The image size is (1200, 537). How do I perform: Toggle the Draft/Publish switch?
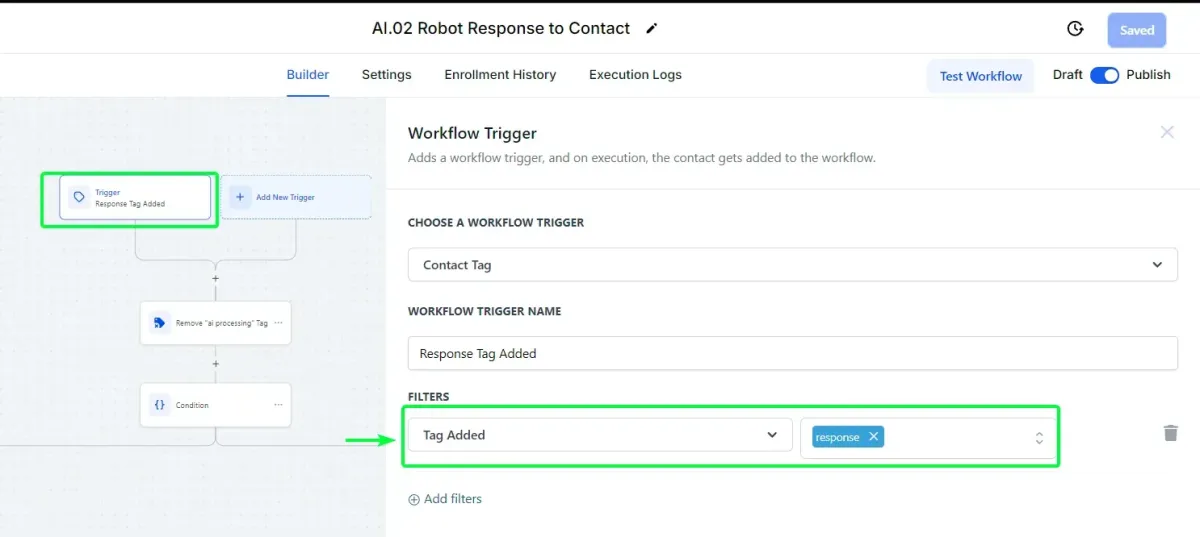(1104, 75)
